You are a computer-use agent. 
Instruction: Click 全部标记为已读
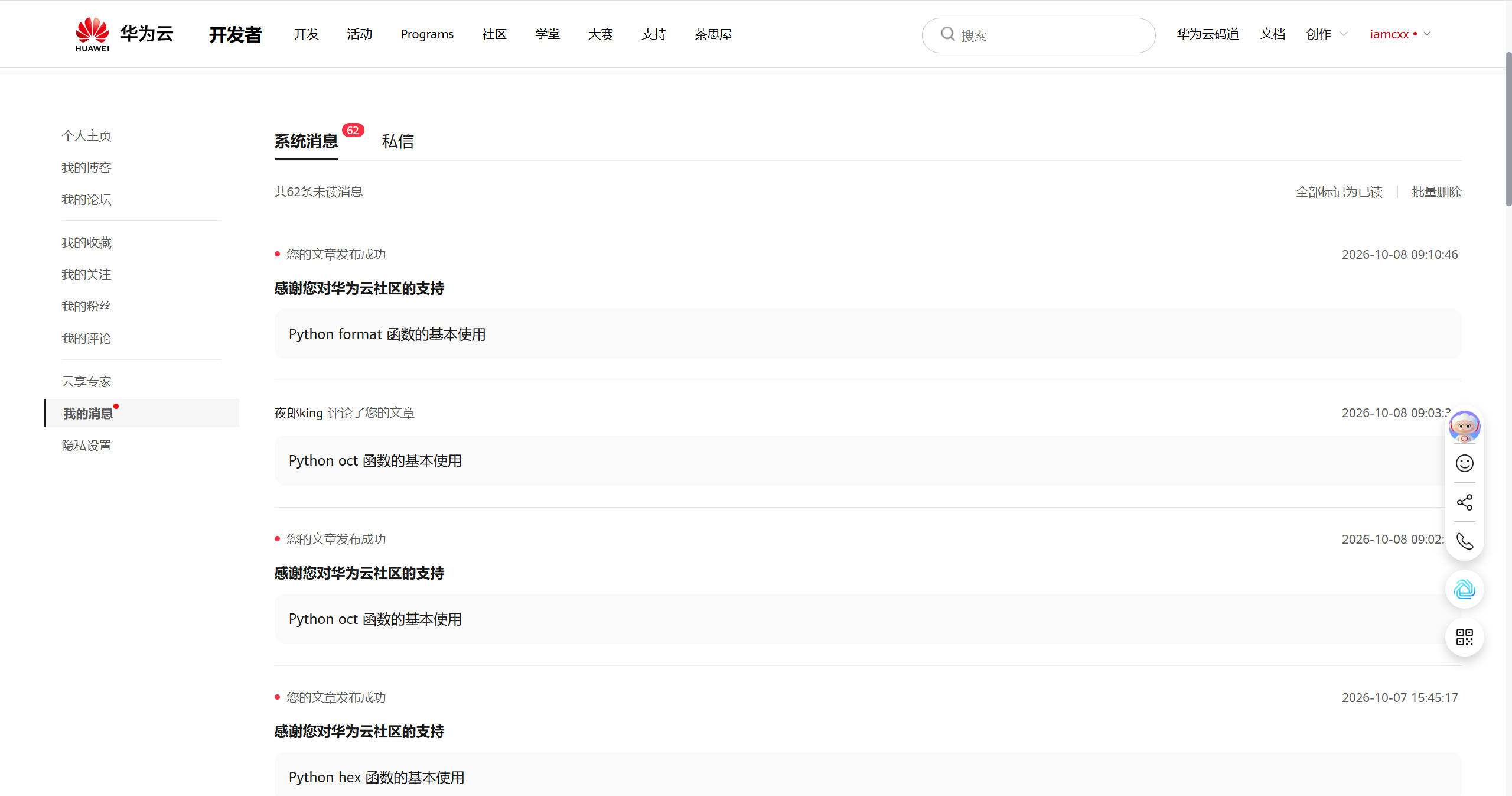point(1339,192)
